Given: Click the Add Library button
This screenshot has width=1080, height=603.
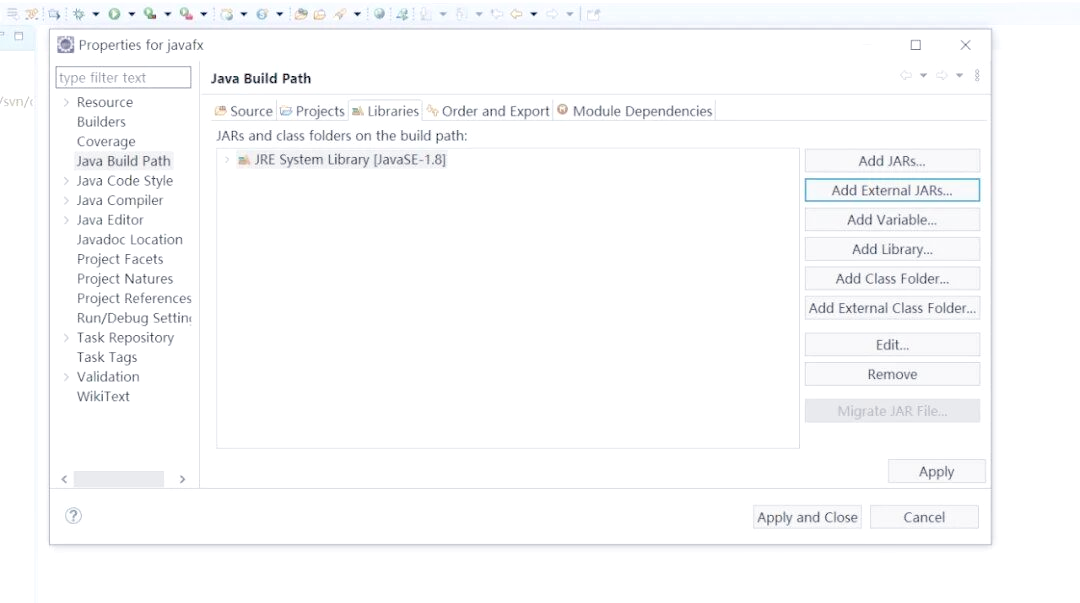Looking at the screenshot, I should (x=892, y=249).
